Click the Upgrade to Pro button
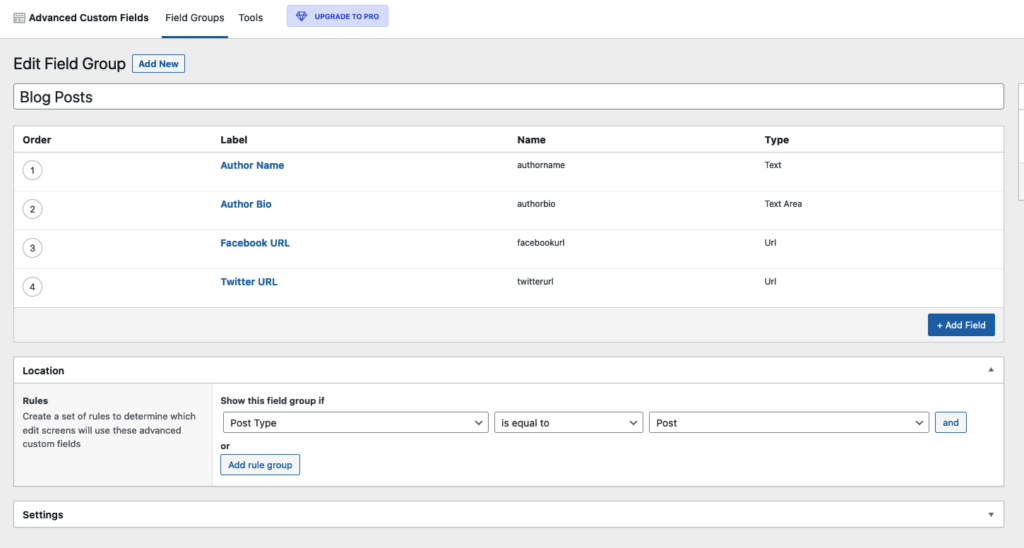Image resolution: width=1024 pixels, height=548 pixels. 338,16
